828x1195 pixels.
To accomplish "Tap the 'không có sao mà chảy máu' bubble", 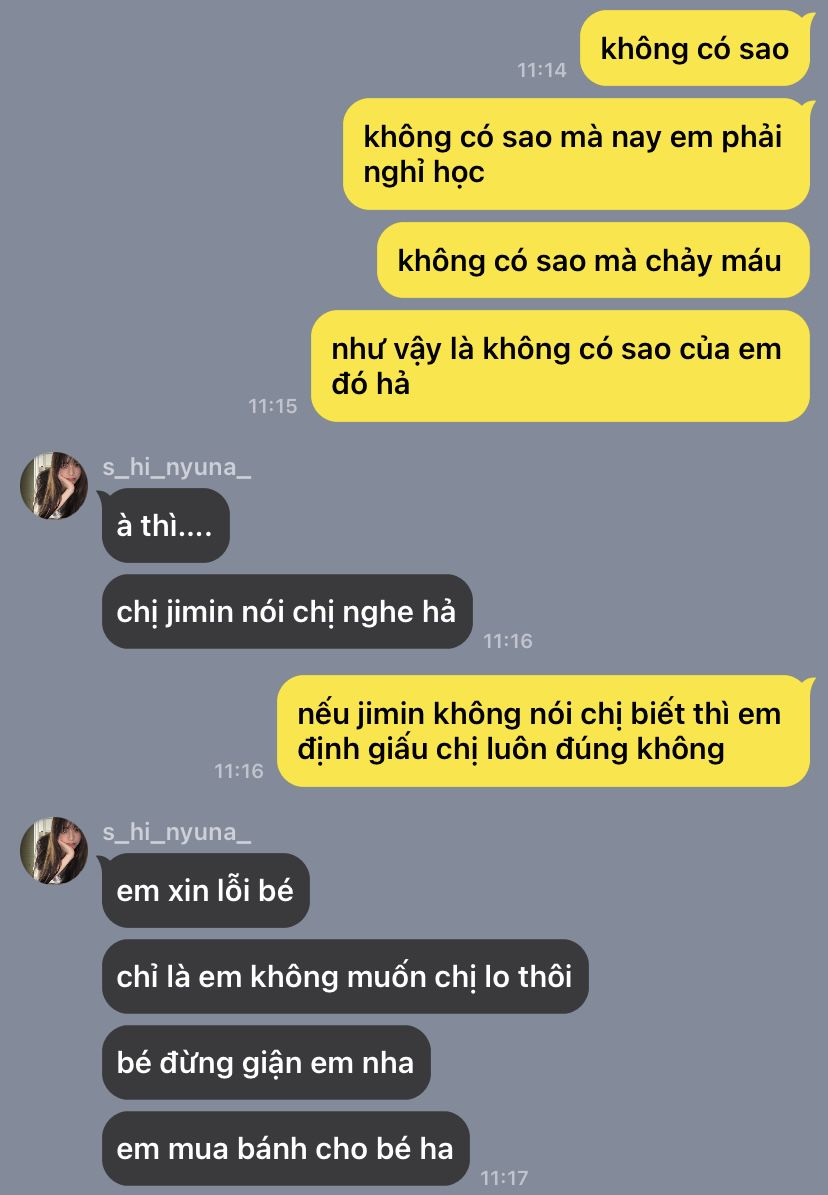I will 593,260.
